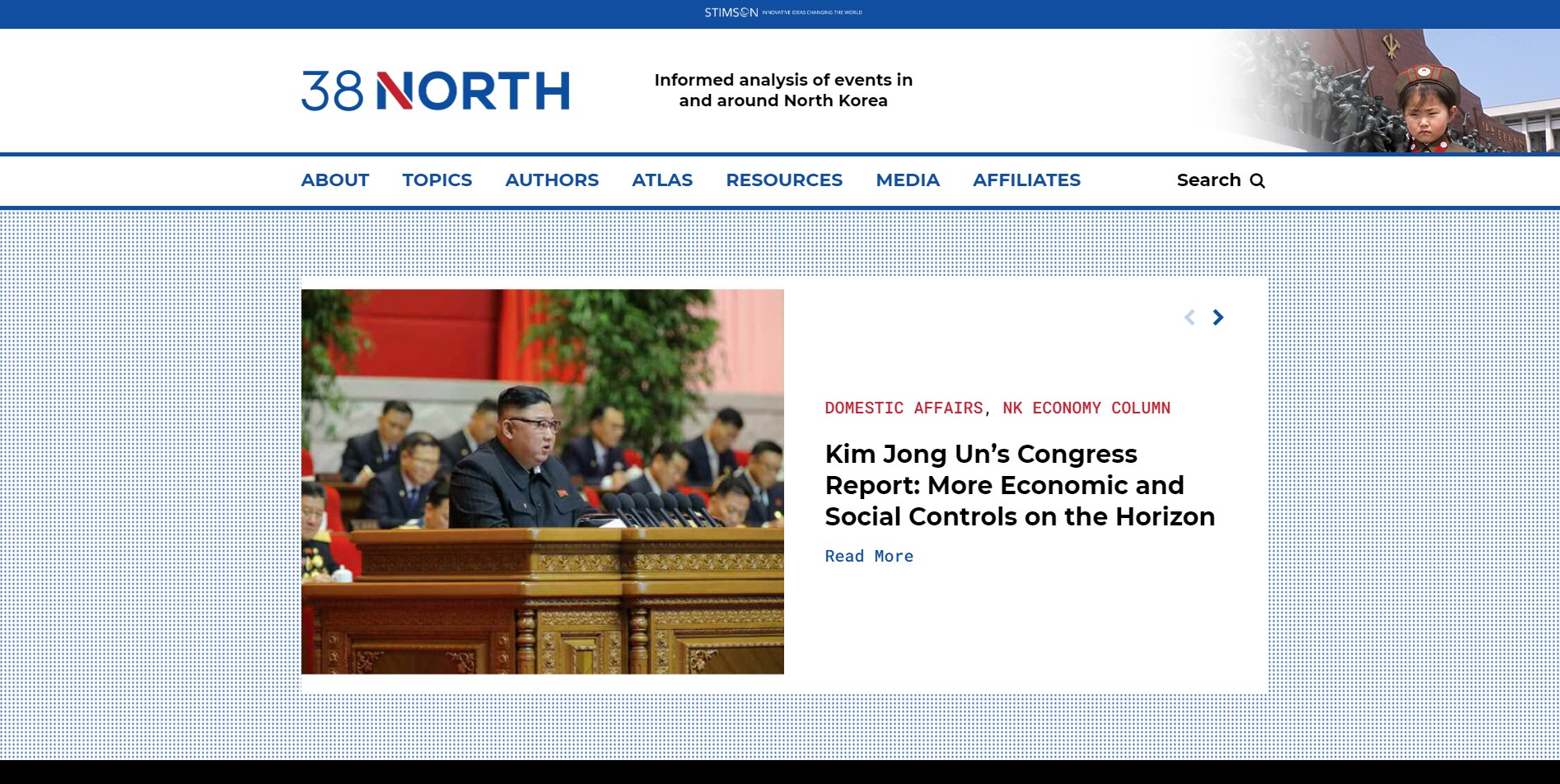Advance carousel with right chevron arrow
Viewport: 1560px width, 784px height.
[x=1218, y=318]
